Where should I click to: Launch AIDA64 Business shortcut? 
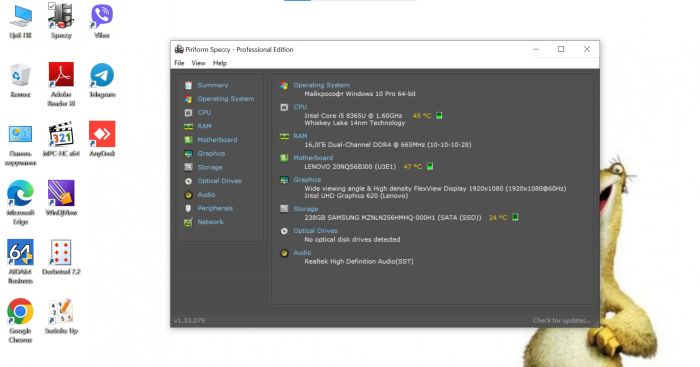click(x=20, y=262)
